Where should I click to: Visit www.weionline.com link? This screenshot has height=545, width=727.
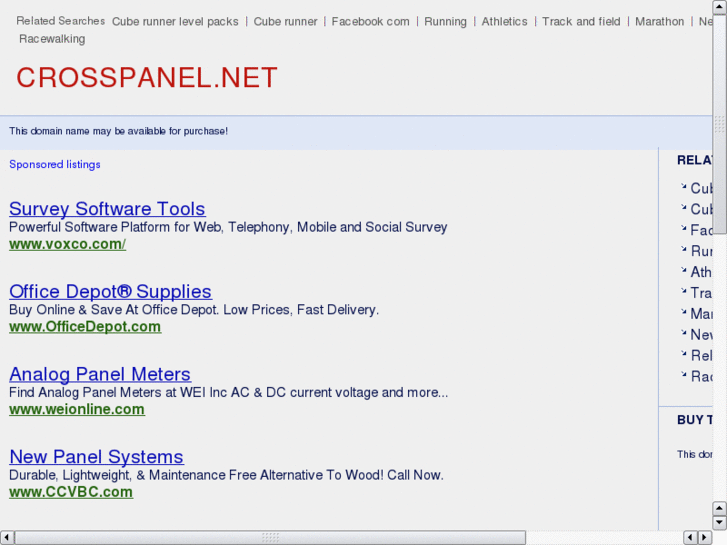77,410
